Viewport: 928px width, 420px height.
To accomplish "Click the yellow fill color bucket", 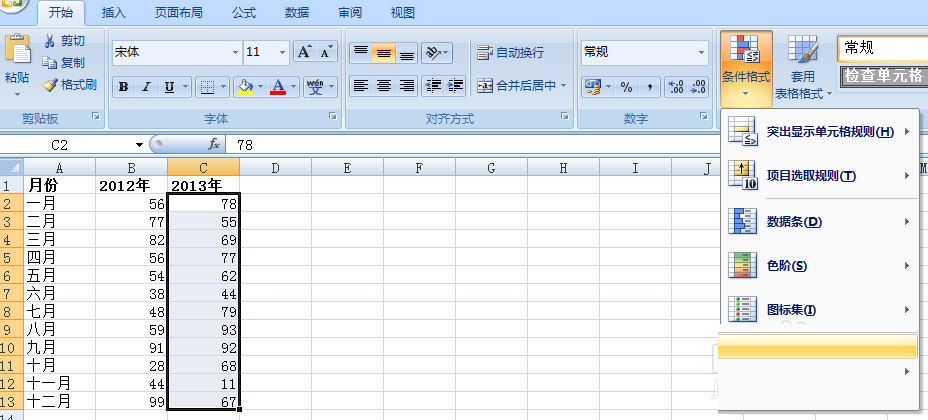I will [243, 87].
